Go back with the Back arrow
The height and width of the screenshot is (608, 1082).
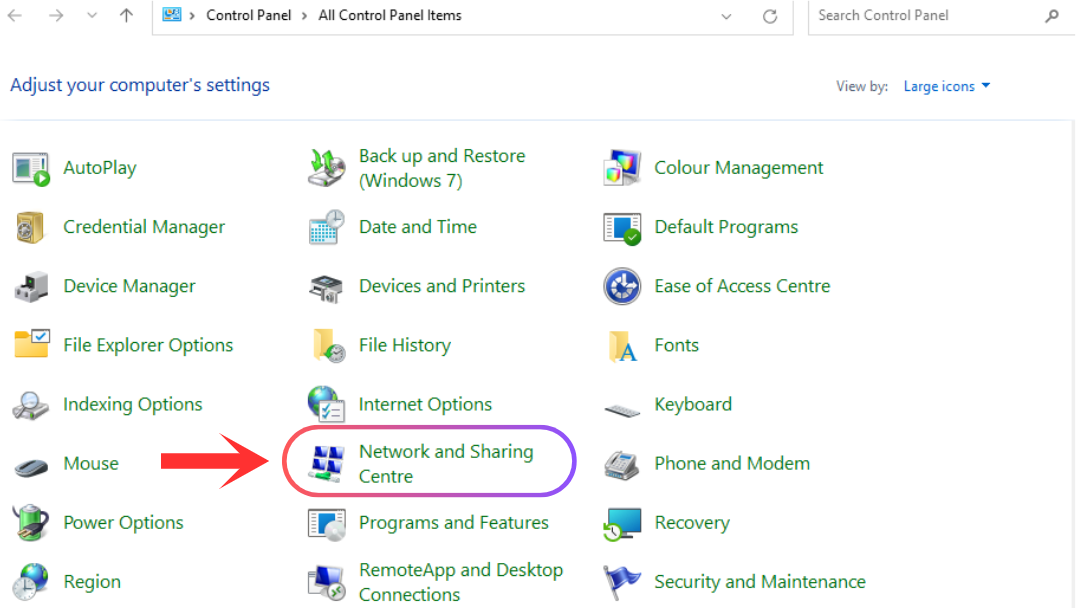click(x=15, y=15)
